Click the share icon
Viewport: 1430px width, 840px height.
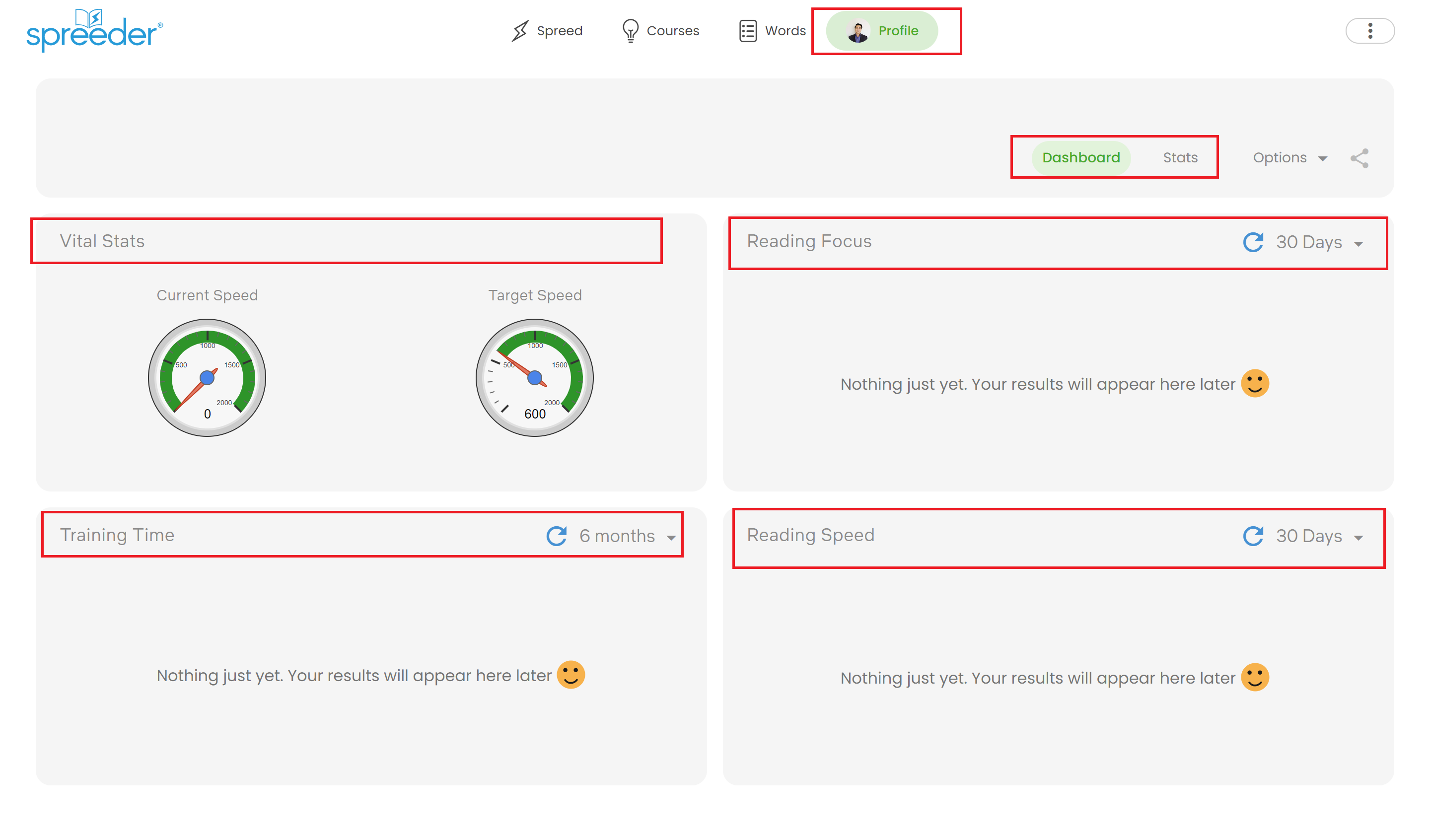tap(1359, 158)
